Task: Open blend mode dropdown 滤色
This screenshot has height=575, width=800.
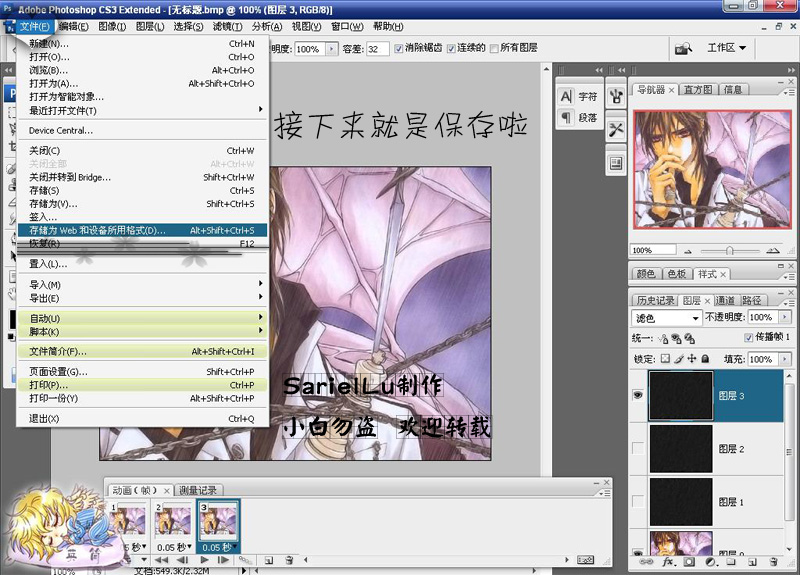Action: click(x=666, y=318)
